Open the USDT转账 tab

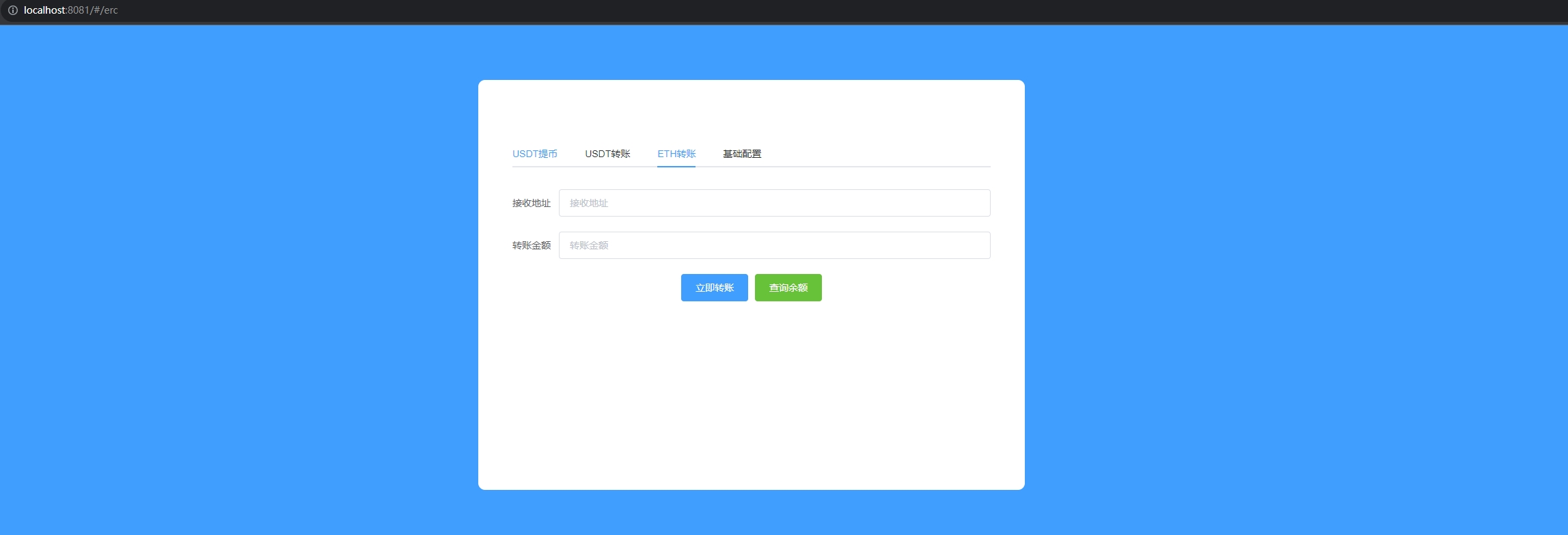(607, 154)
